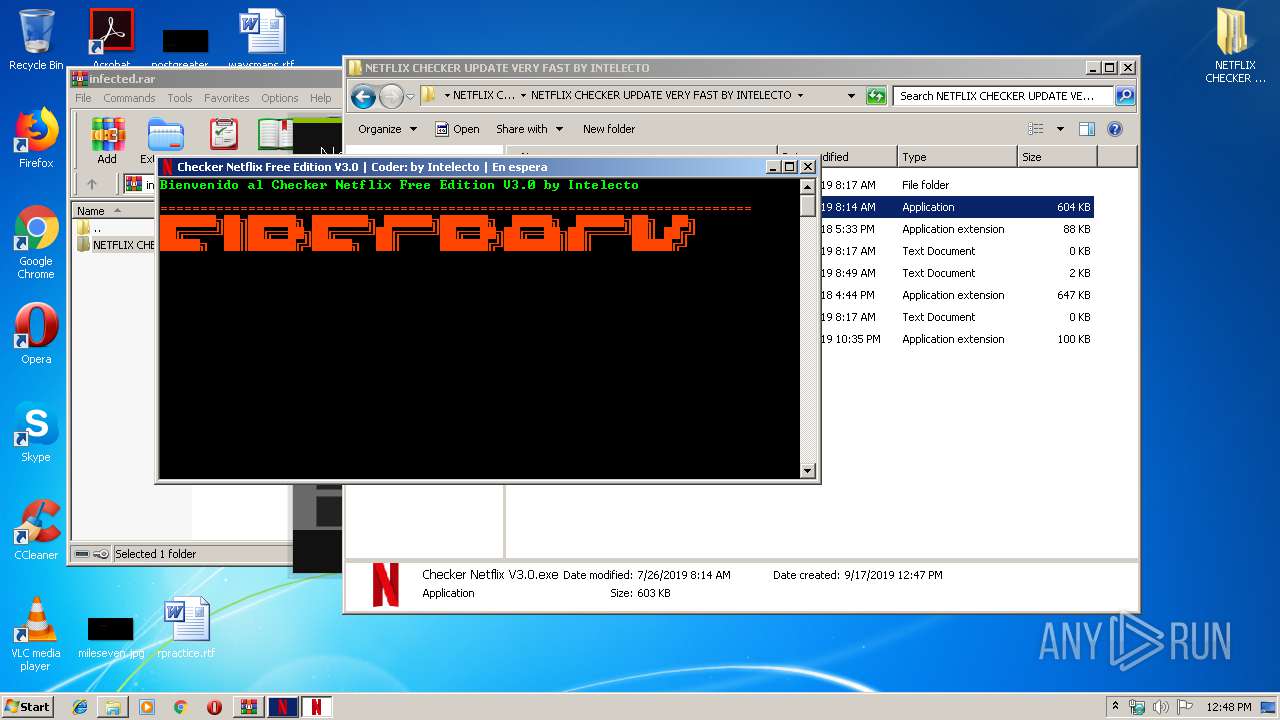This screenshot has width=1280, height=720.
Task: Open Organize dropdown in Explorer
Action: tap(387, 129)
